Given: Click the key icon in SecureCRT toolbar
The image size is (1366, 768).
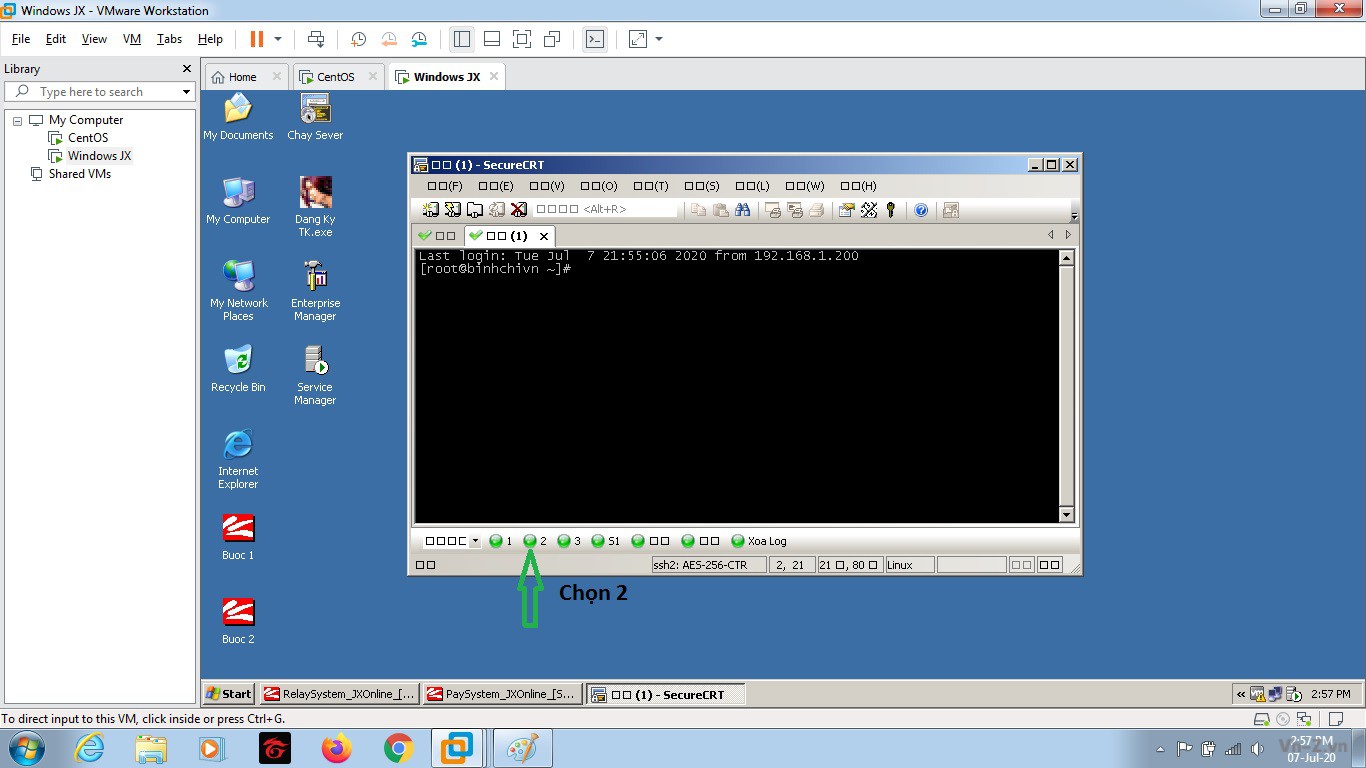Looking at the screenshot, I should click(891, 210).
